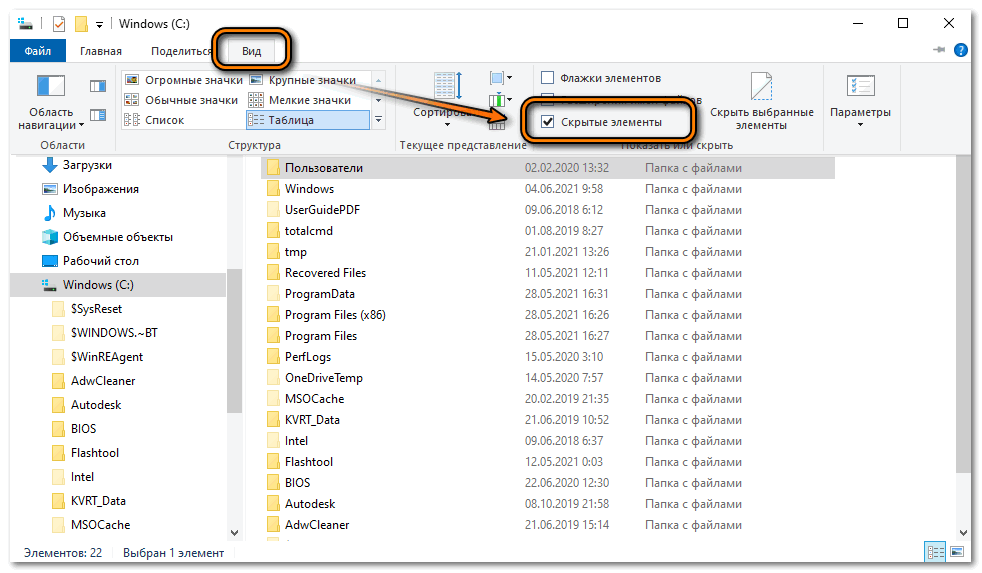Screen dimensions: 982x573
Task: Open the Файл menu tab
Action: tap(38, 51)
